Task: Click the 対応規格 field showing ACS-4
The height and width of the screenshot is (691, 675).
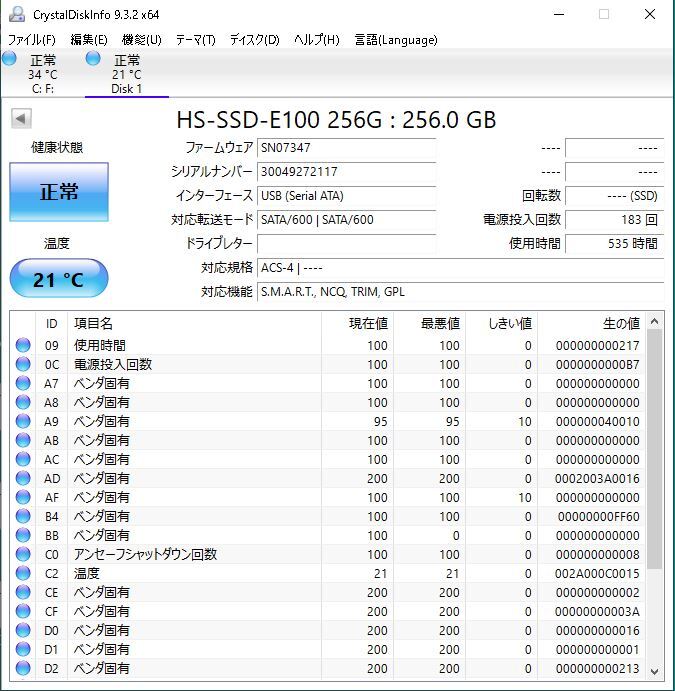Action: [x=460, y=267]
